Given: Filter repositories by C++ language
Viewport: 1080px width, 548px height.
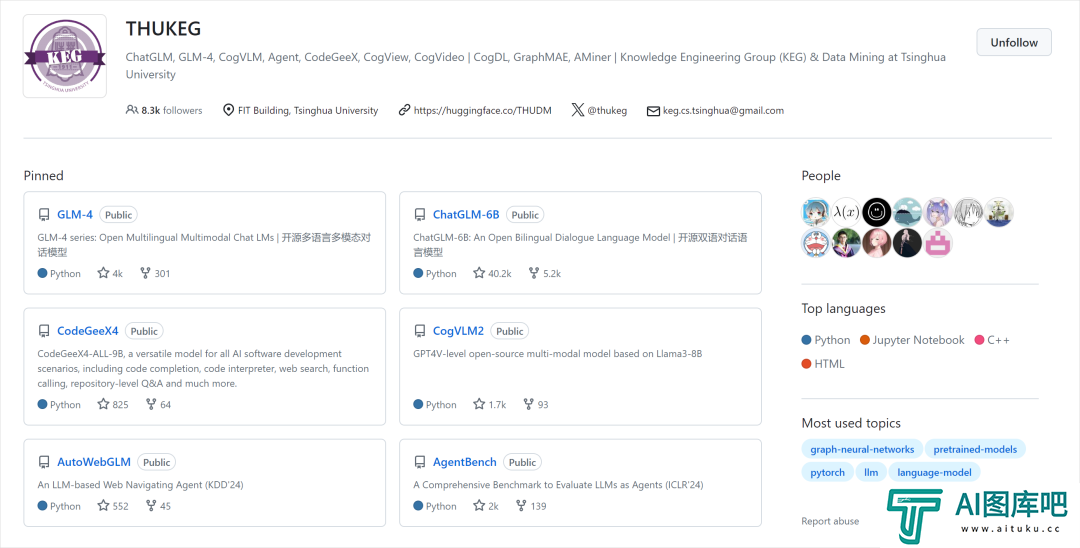Looking at the screenshot, I should tap(992, 340).
